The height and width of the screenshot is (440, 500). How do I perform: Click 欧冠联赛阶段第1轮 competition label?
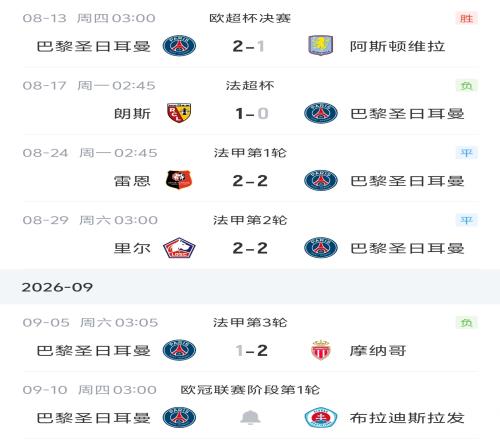point(250,389)
